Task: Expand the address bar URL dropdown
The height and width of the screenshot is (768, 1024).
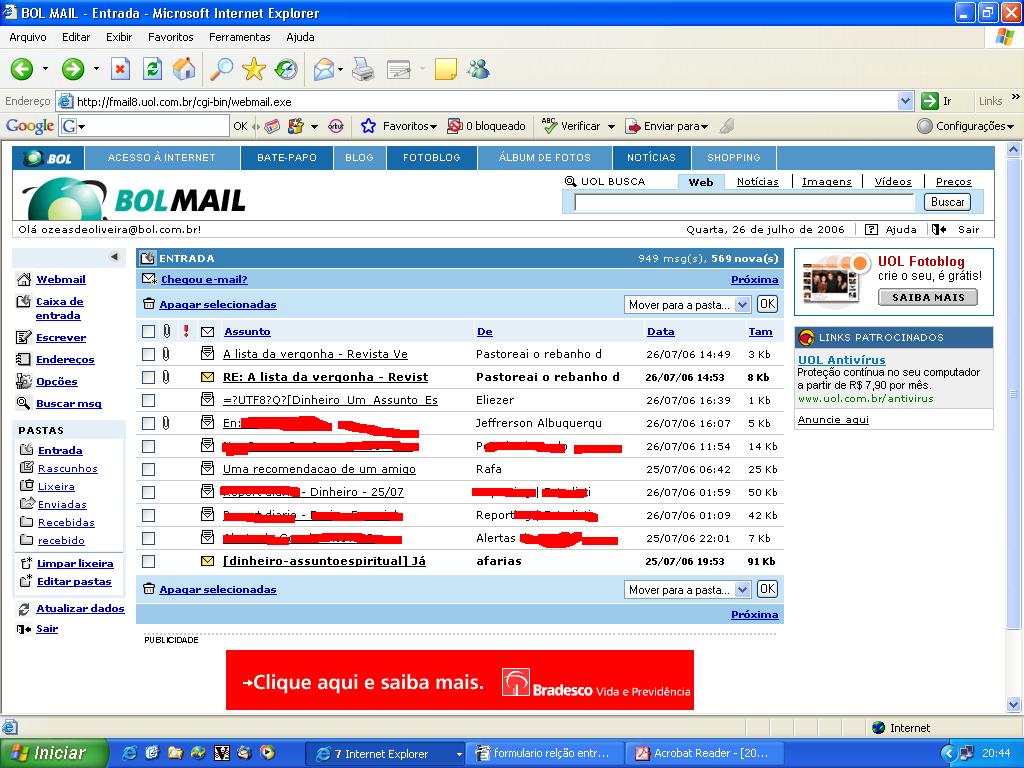Action: coord(905,101)
